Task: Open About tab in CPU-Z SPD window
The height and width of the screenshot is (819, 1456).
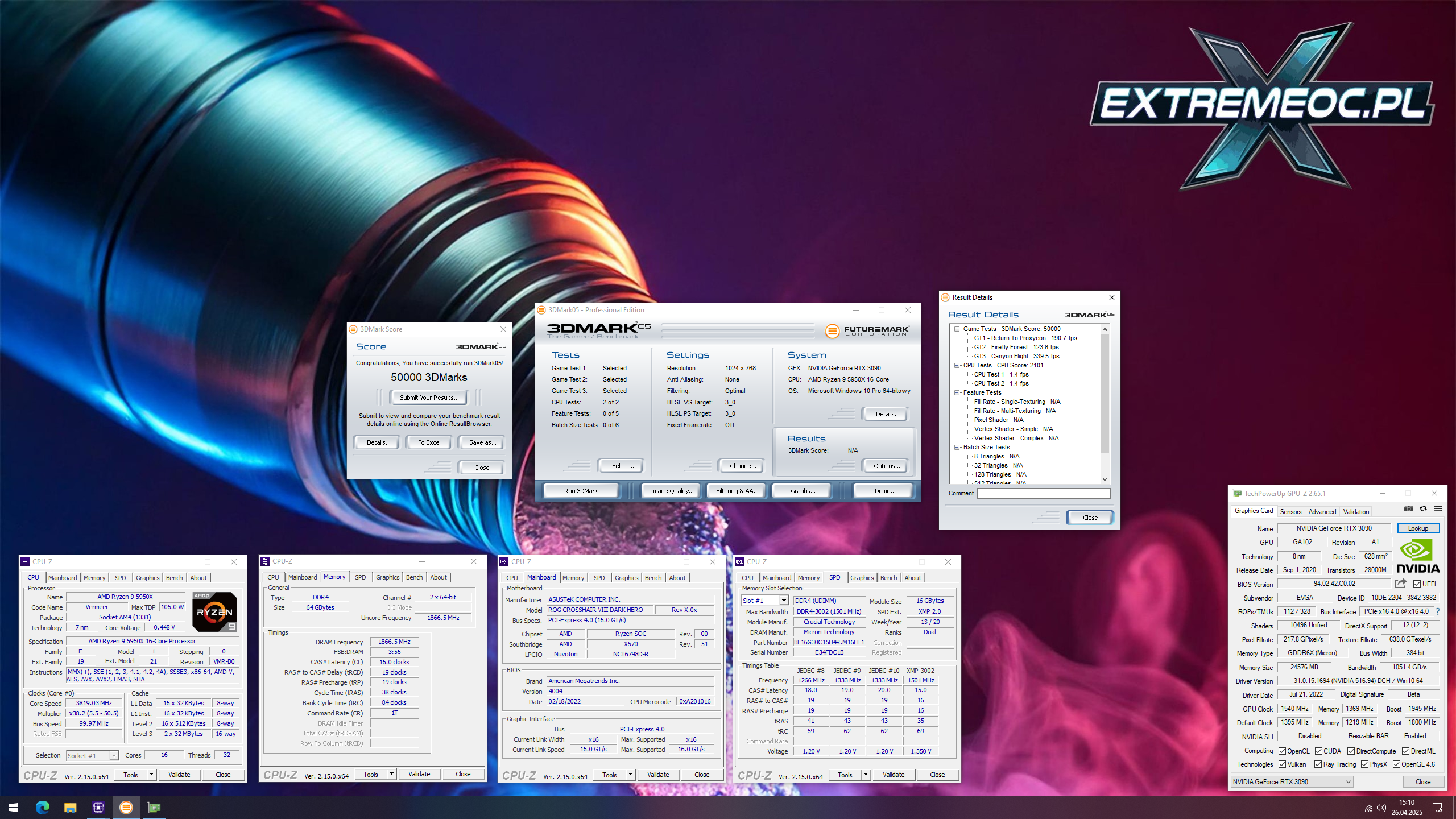Action: pyautogui.click(x=912, y=578)
